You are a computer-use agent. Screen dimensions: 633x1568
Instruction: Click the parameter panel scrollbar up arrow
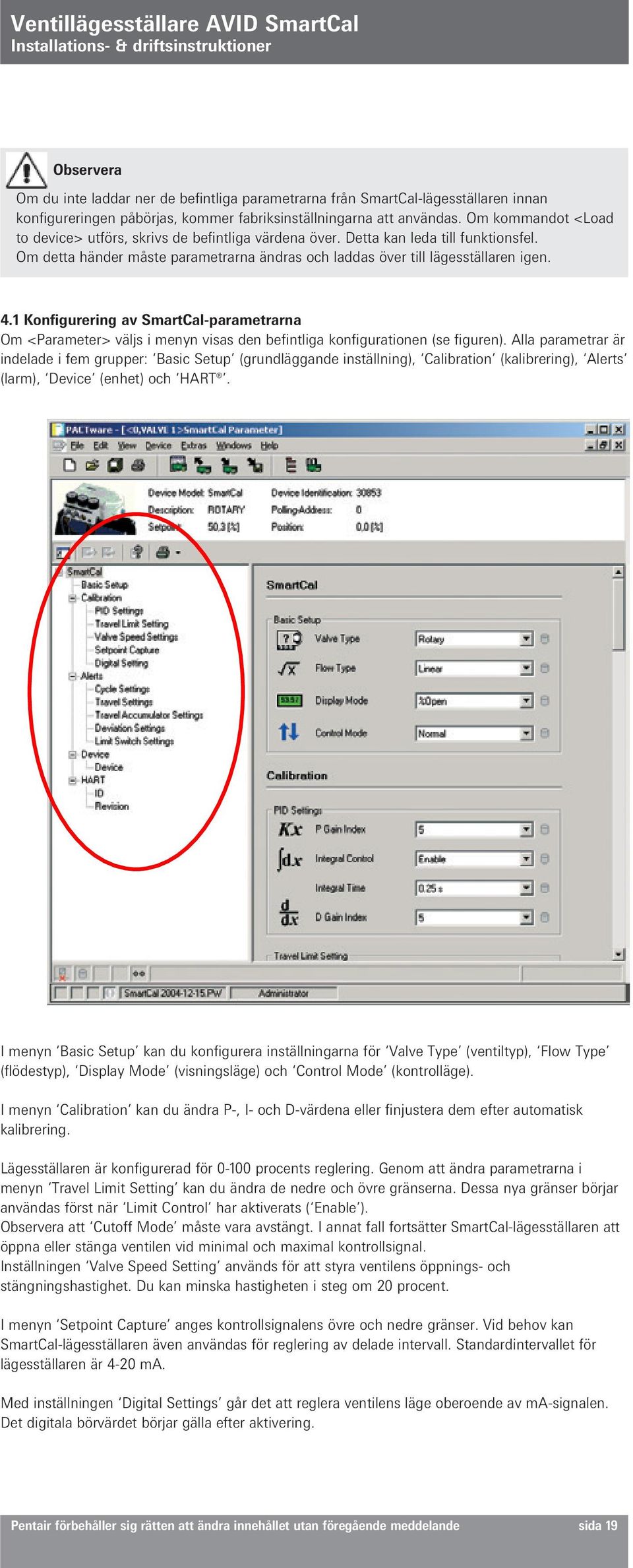(618, 572)
